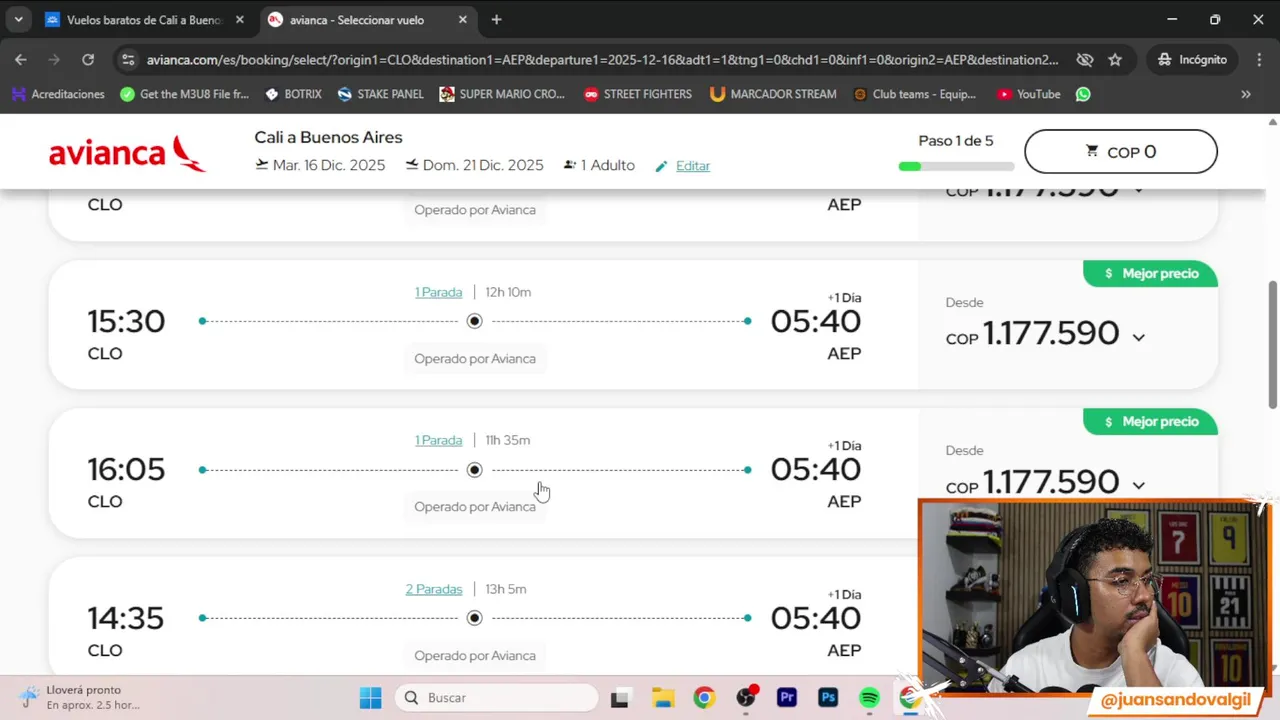Bookmark this page with star icon
Screen dimensions: 1280x720
pos(1115,60)
